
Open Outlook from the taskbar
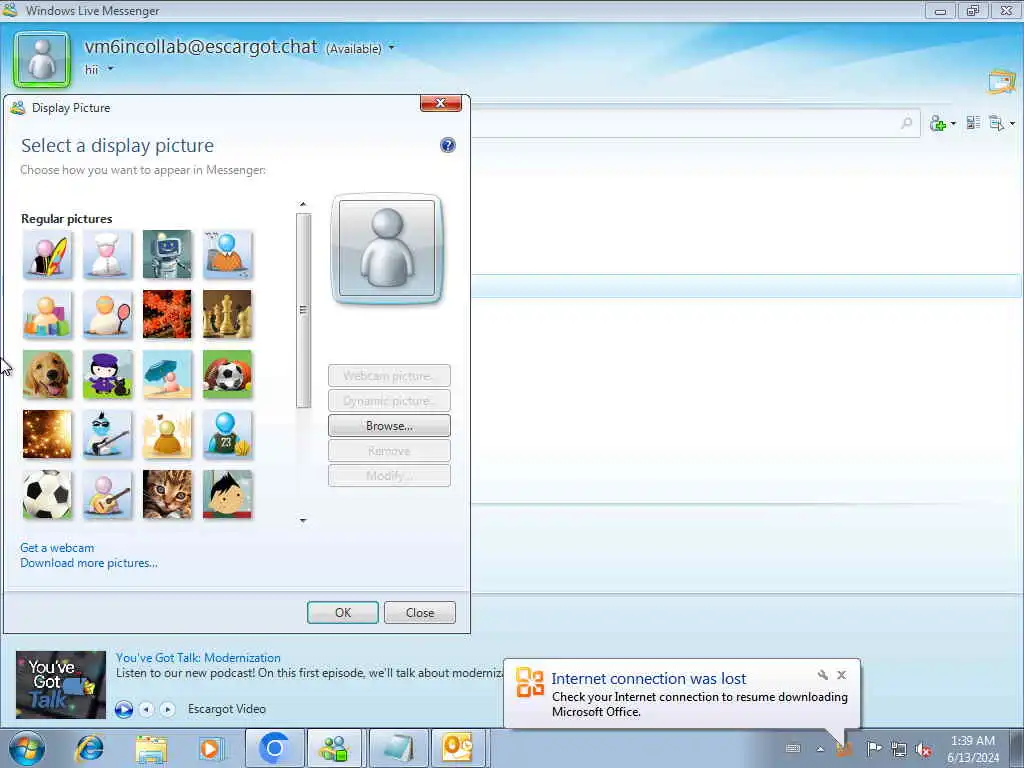pyautogui.click(x=458, y=748)
